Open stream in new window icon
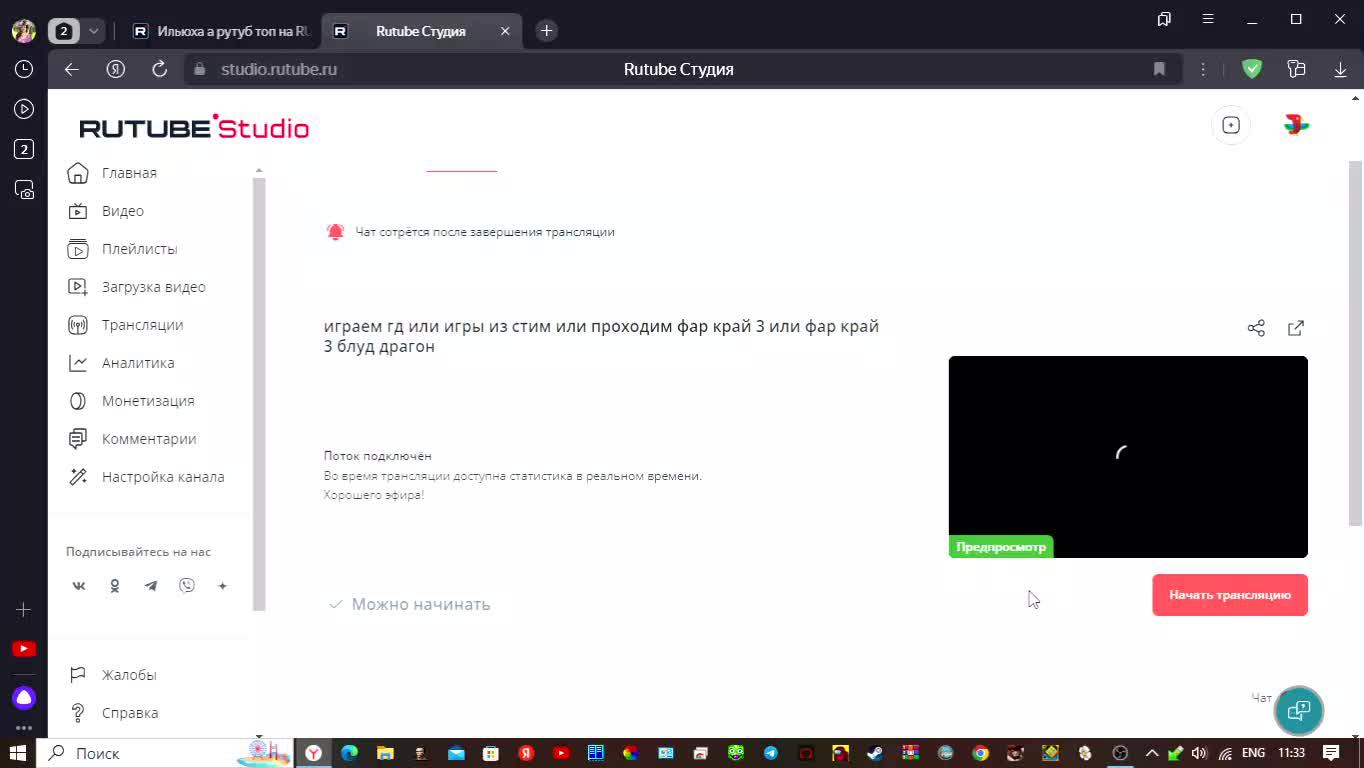Screen dimensions: 1364x768 pyautogui.click(x=1296, y=328)
